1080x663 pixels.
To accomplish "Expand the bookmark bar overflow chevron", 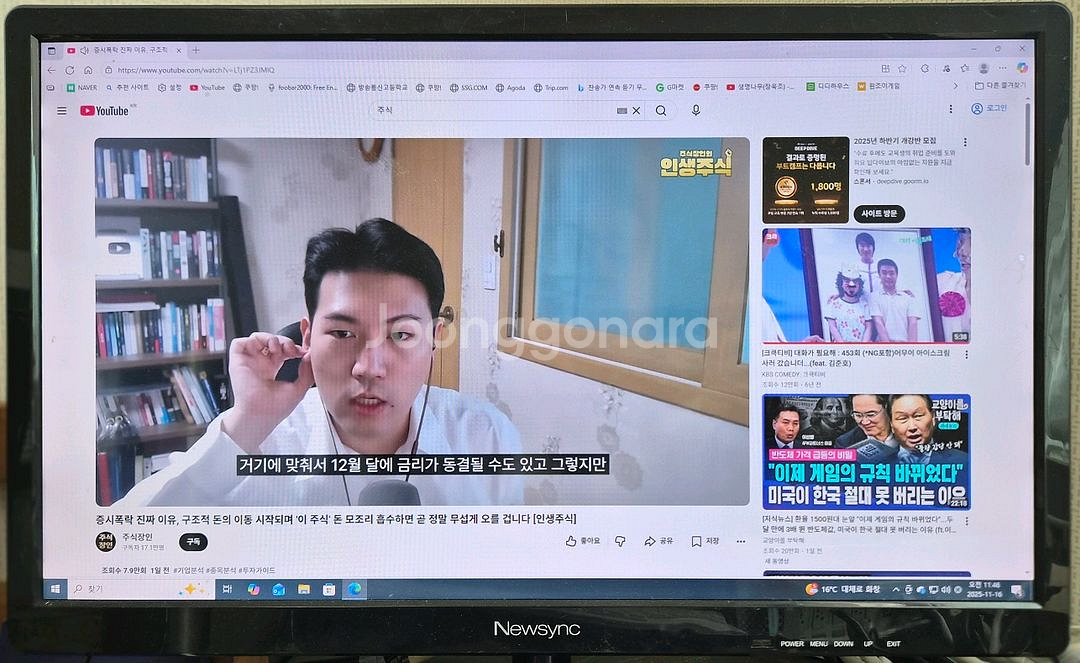I will click(x=955, y=87).
